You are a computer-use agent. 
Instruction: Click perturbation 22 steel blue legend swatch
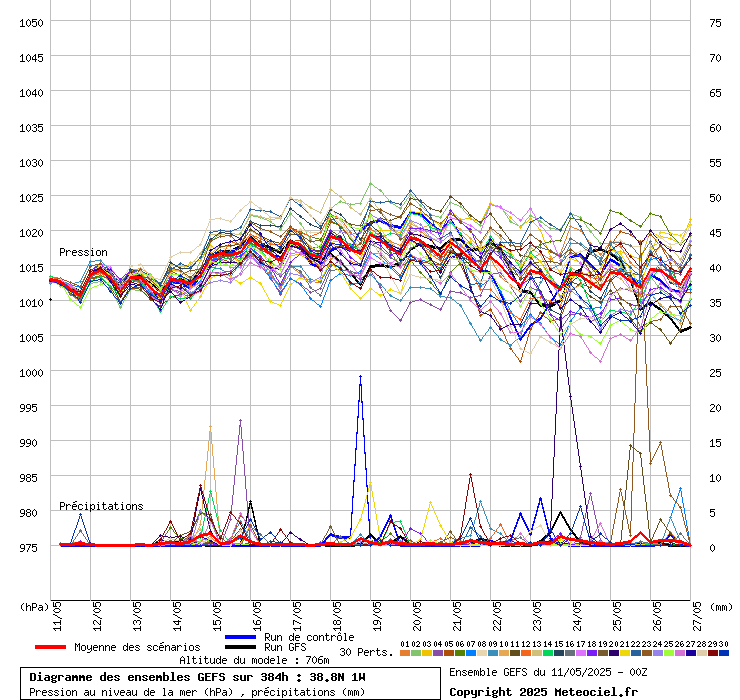(x=636, y=653)
